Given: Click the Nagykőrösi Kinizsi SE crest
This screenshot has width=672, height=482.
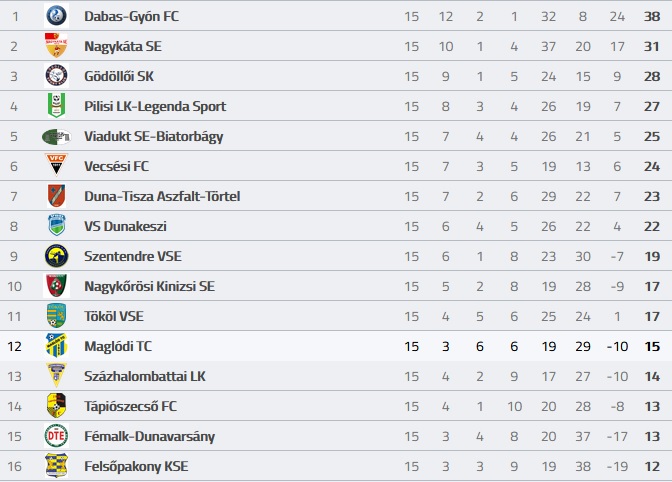Looking at the screenshot, I should tap(56, 286).
